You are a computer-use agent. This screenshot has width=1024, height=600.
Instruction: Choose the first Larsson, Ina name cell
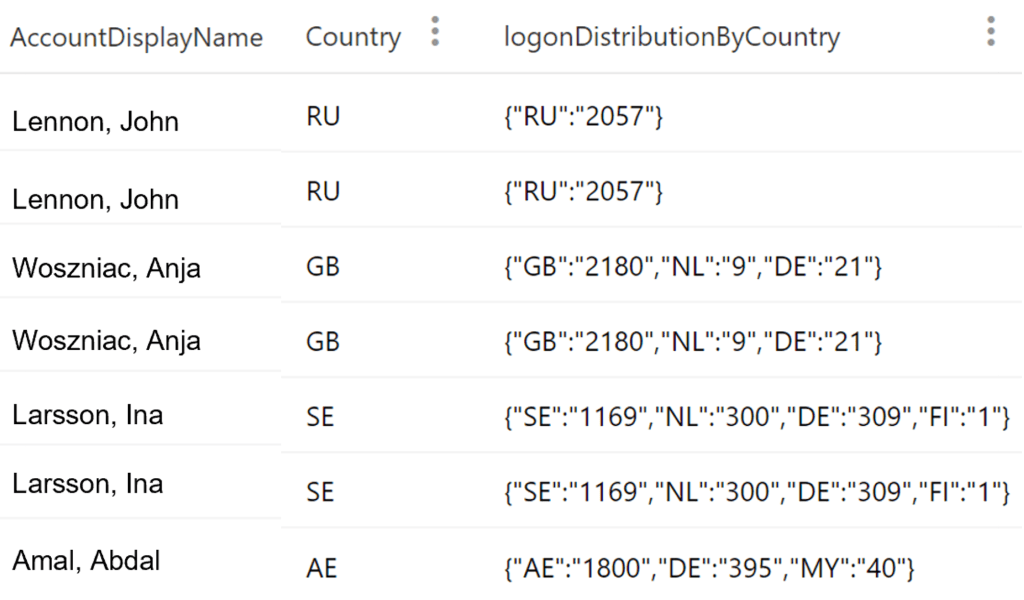(x=87, y=414)
